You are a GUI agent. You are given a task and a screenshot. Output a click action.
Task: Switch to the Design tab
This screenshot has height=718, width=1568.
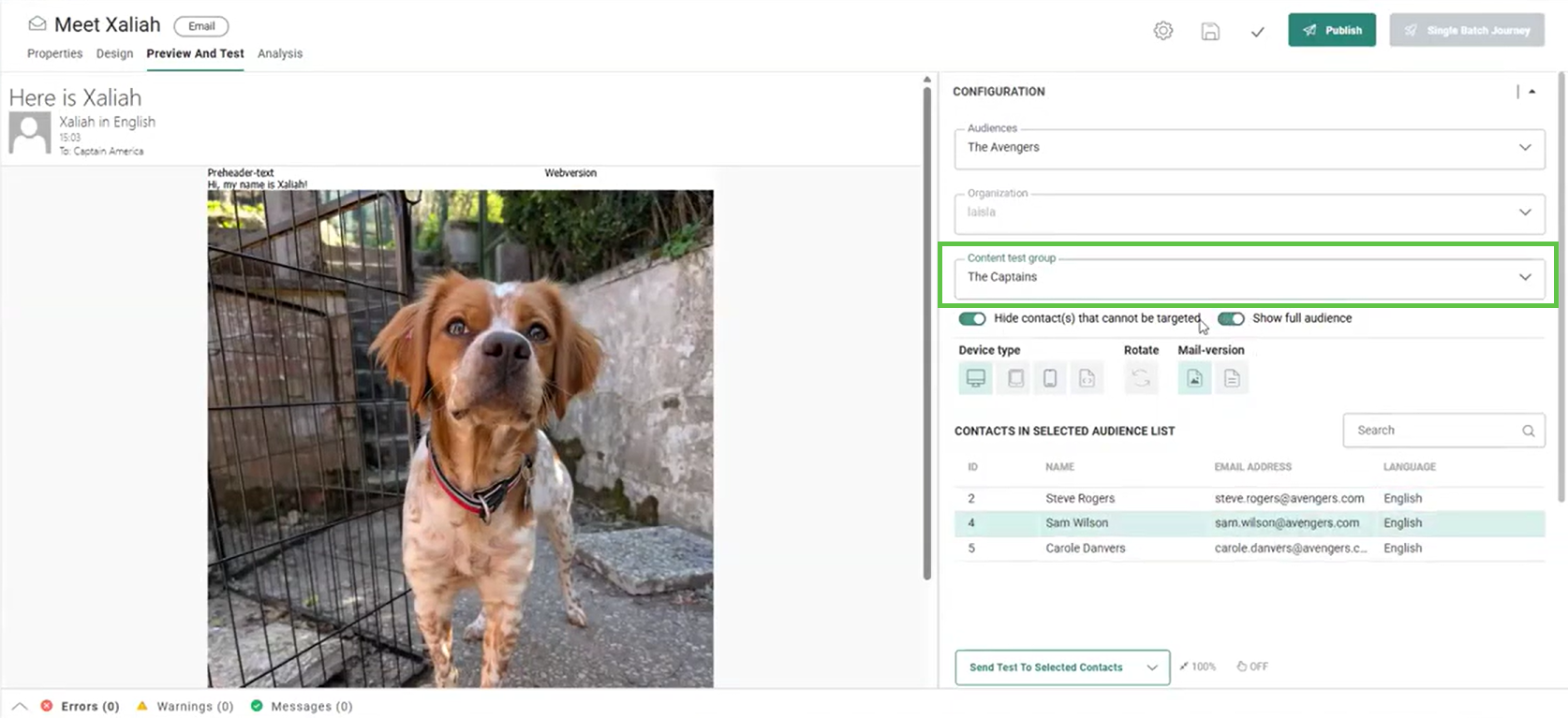pos(114,53)
